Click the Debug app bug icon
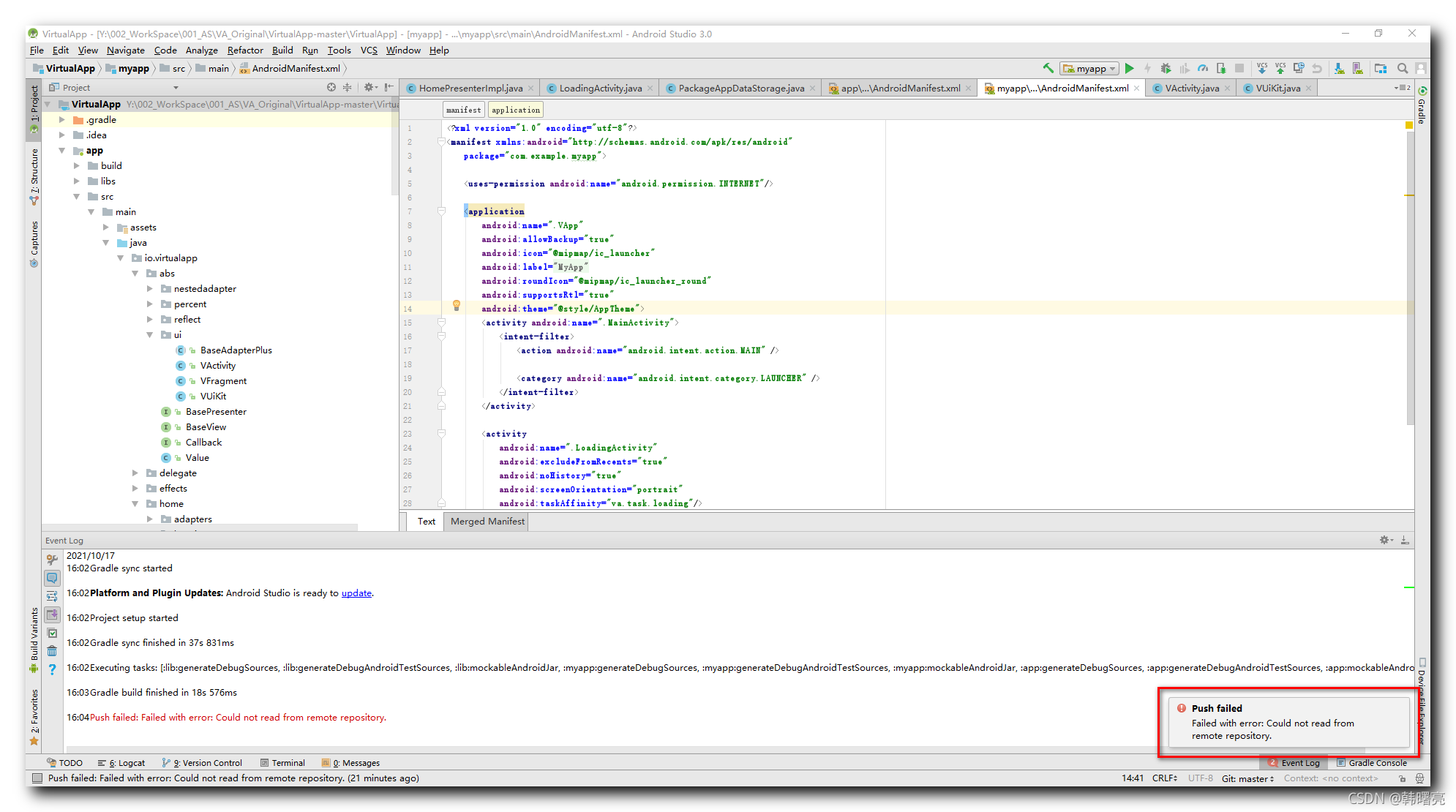The image size is (1456, 812). point(1166,68)
